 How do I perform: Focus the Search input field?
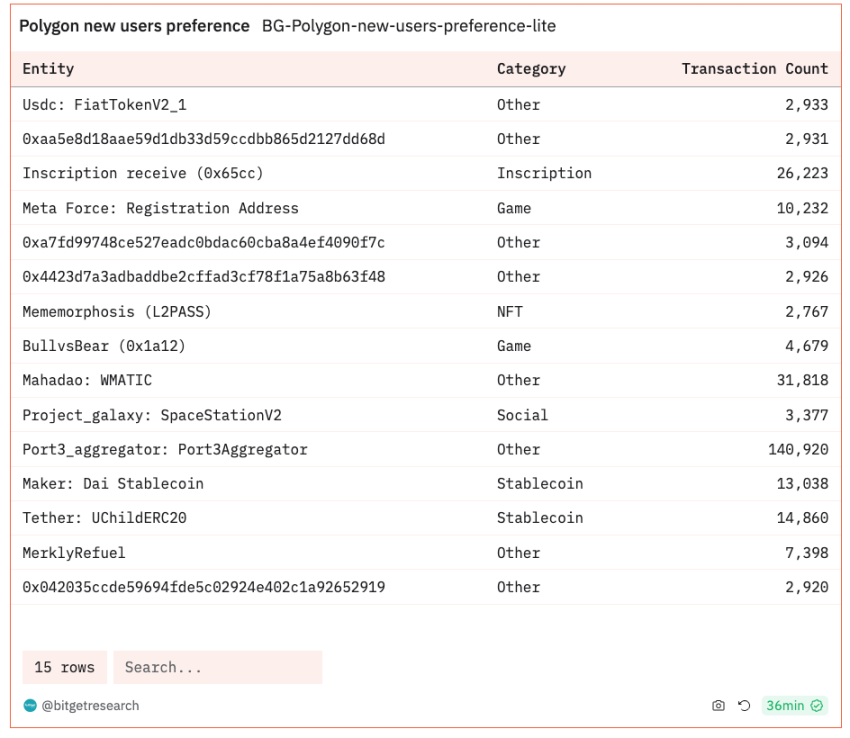[x=217, y=667]
